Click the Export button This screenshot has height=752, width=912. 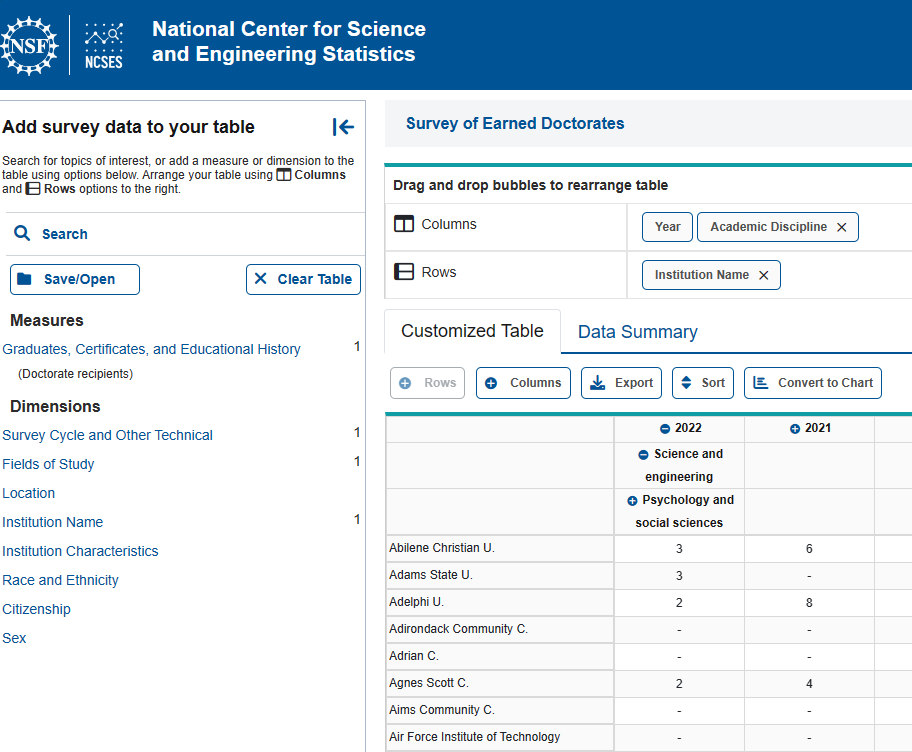point(621,383)
